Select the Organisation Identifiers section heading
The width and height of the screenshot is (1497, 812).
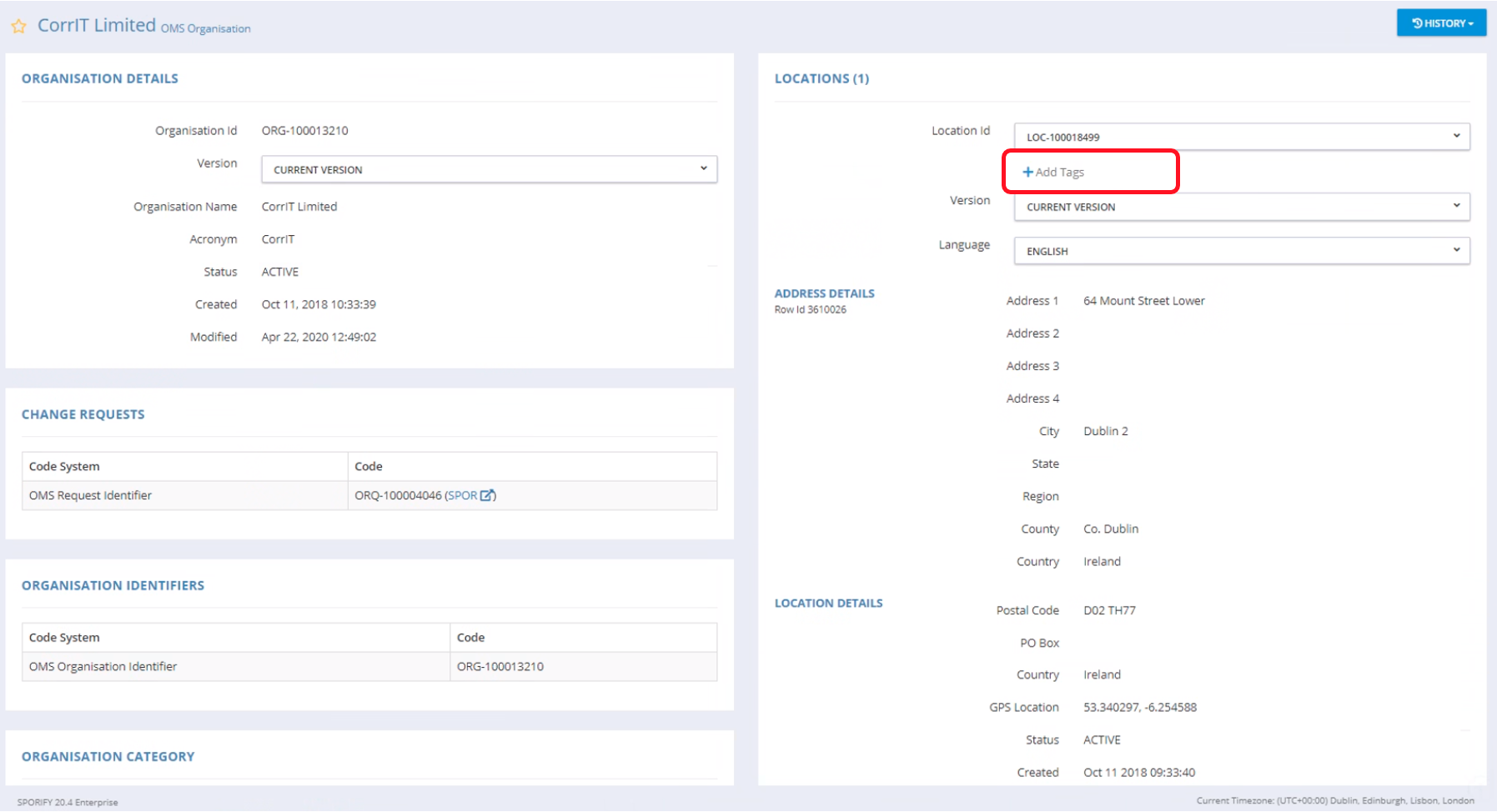click(113, 585)
